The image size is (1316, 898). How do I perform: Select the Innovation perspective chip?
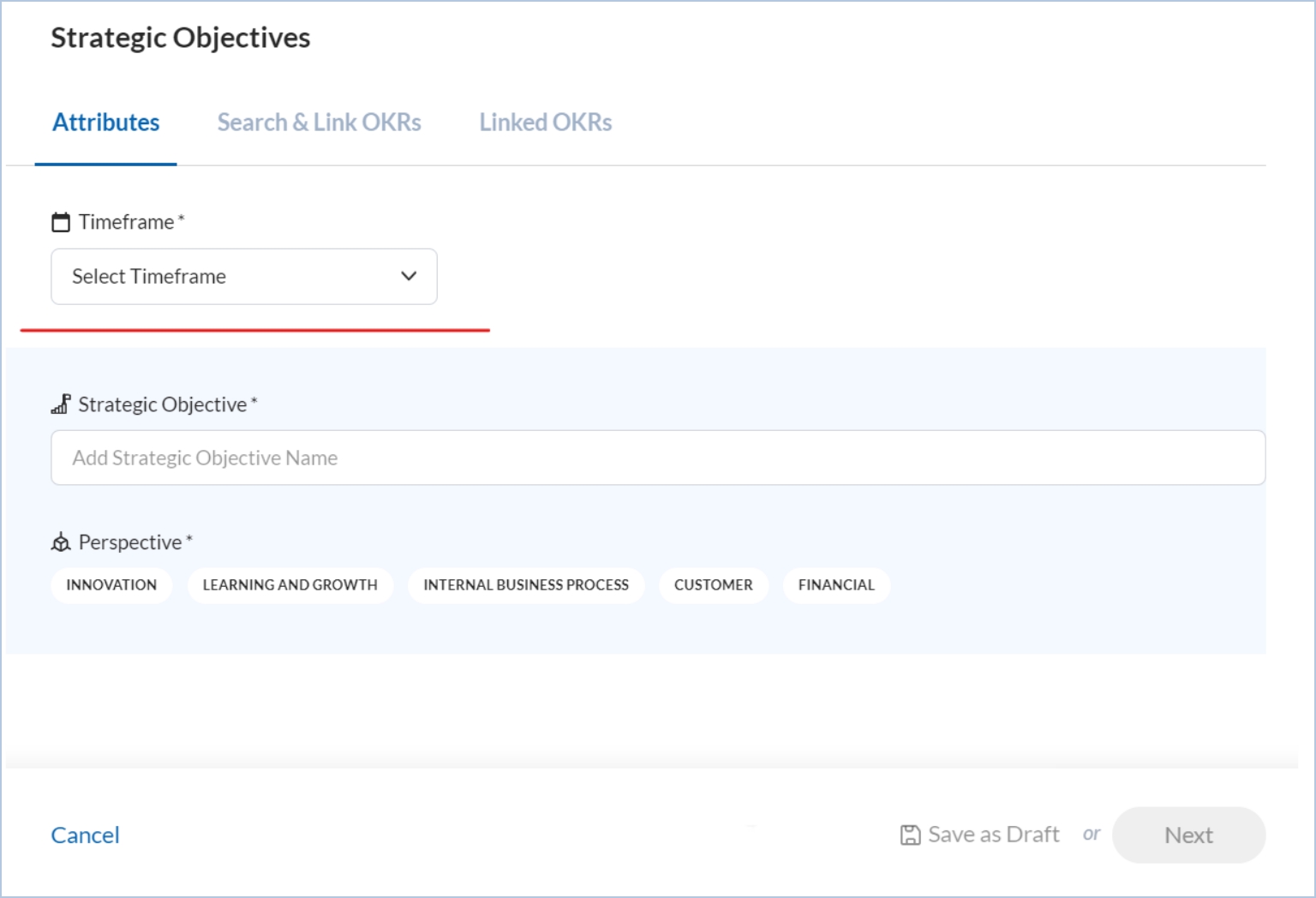(x=111, y=585)
